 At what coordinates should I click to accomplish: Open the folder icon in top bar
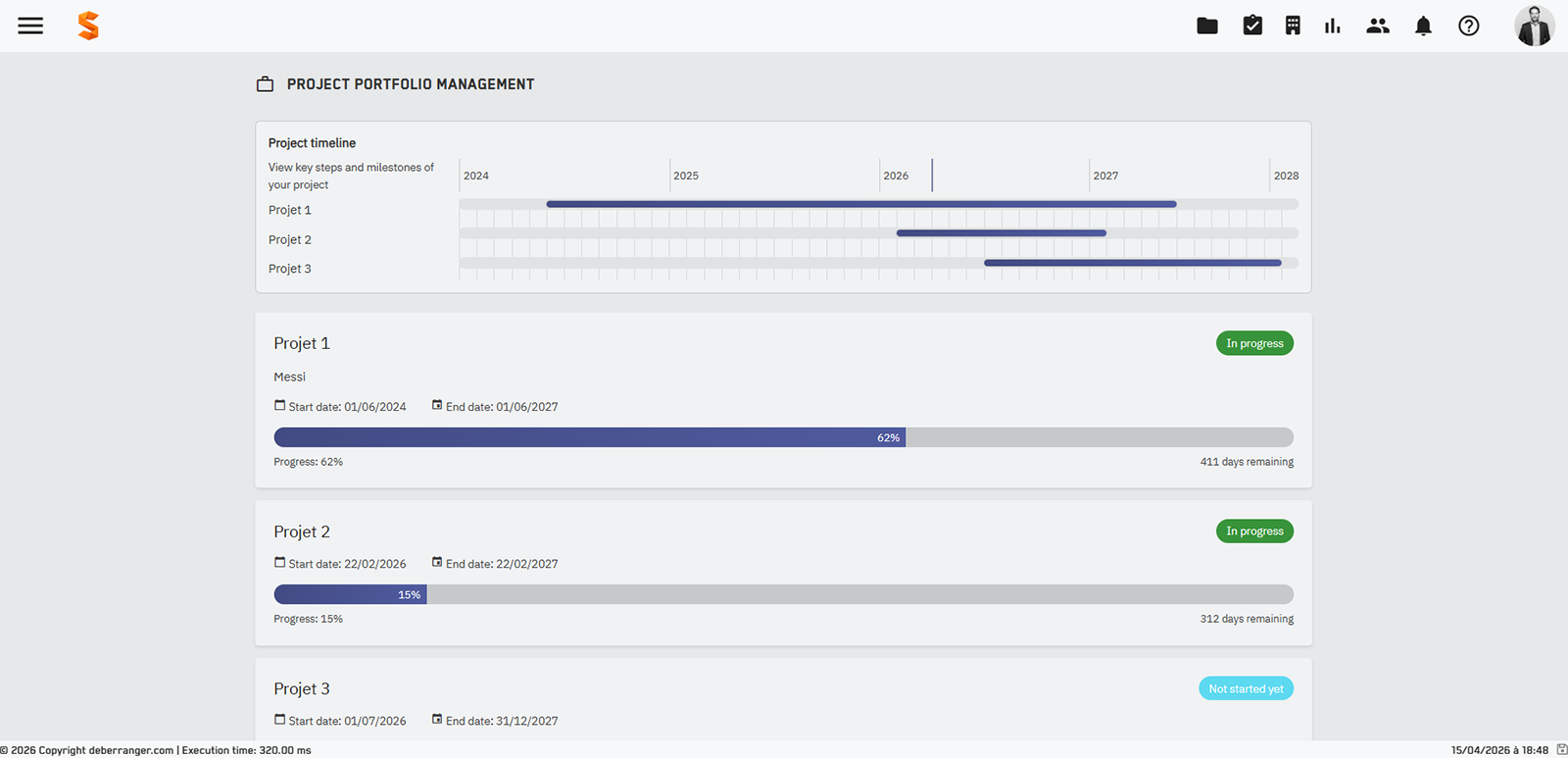[1207, 26]
